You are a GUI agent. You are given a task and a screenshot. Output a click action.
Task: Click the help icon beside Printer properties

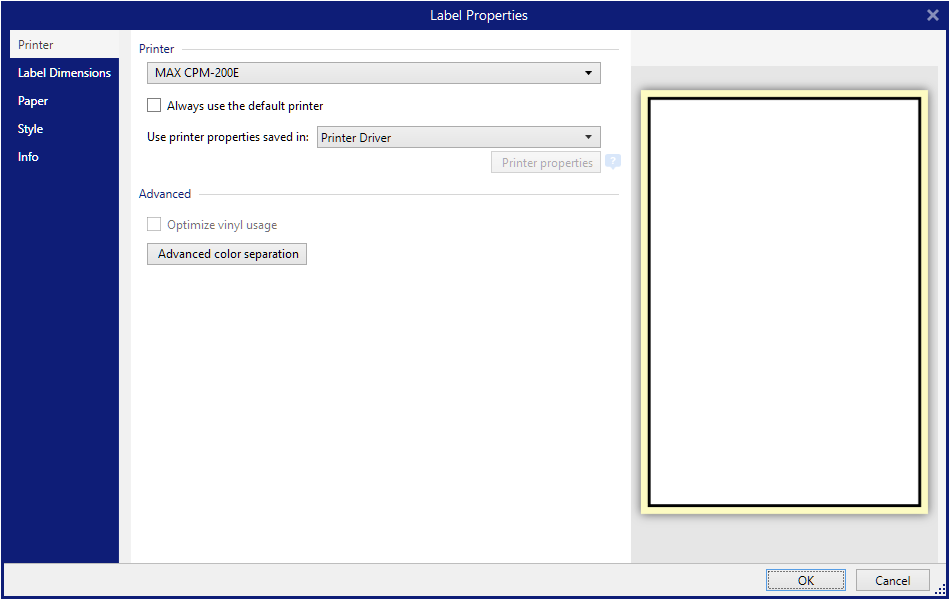(613, 162)
